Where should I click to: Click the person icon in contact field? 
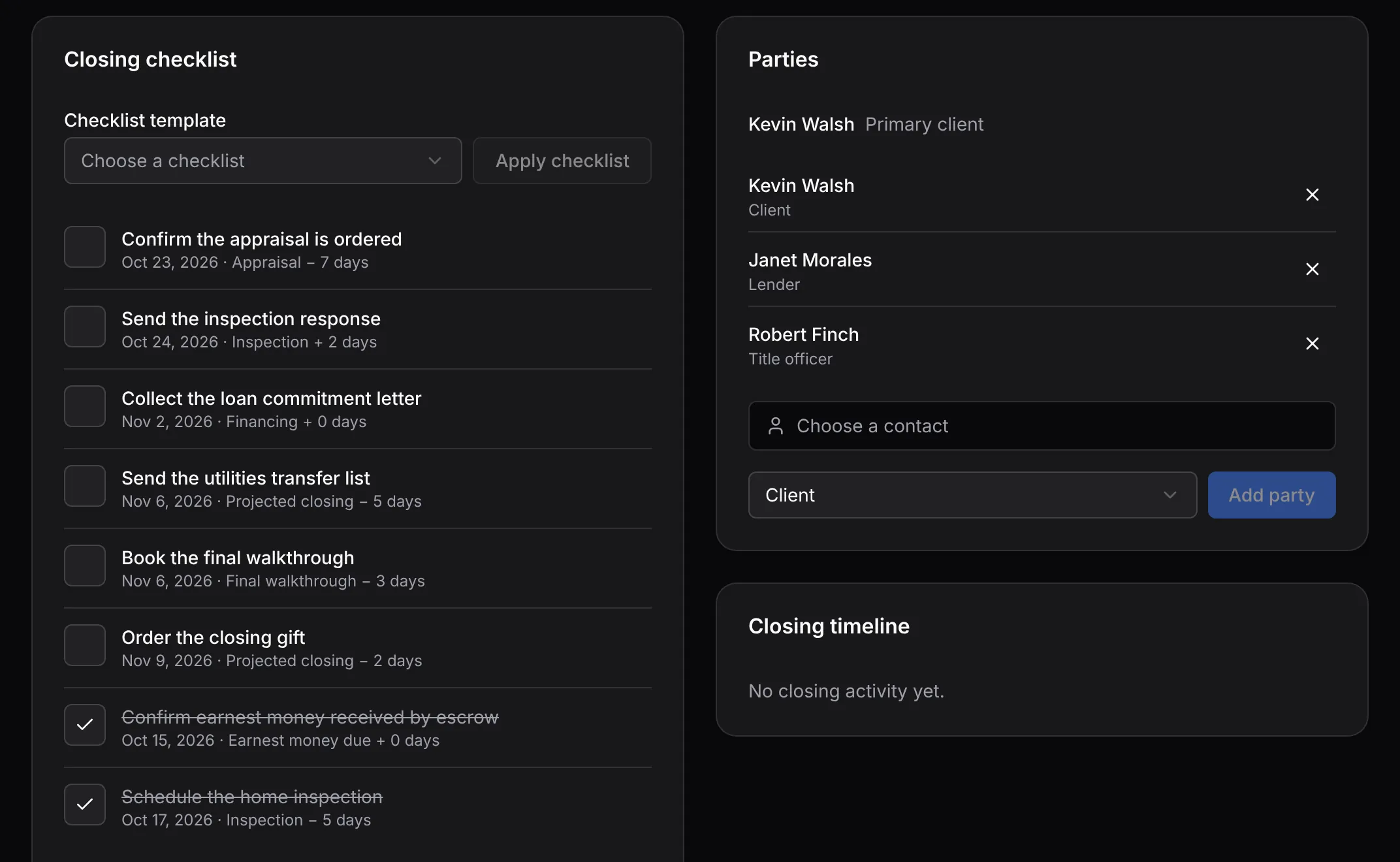coord(775,426)
